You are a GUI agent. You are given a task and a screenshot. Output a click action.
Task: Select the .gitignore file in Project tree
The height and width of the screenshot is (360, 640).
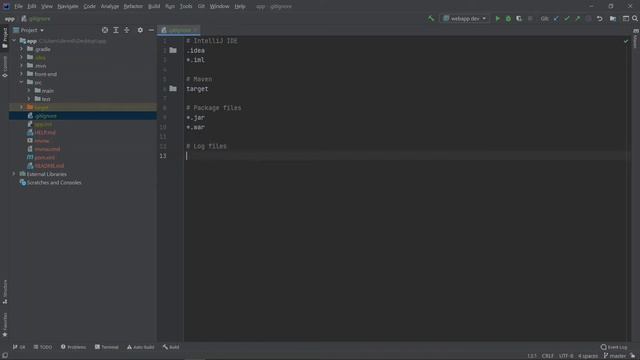(x=83, y=116)
